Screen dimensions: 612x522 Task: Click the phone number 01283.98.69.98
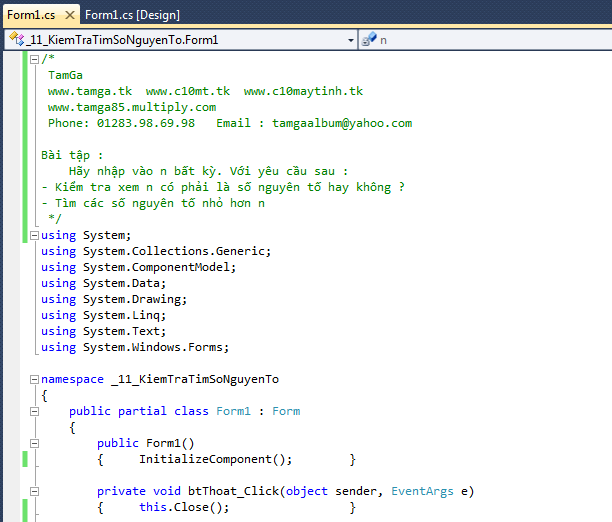pyautogui.click(x=146, y=123)
